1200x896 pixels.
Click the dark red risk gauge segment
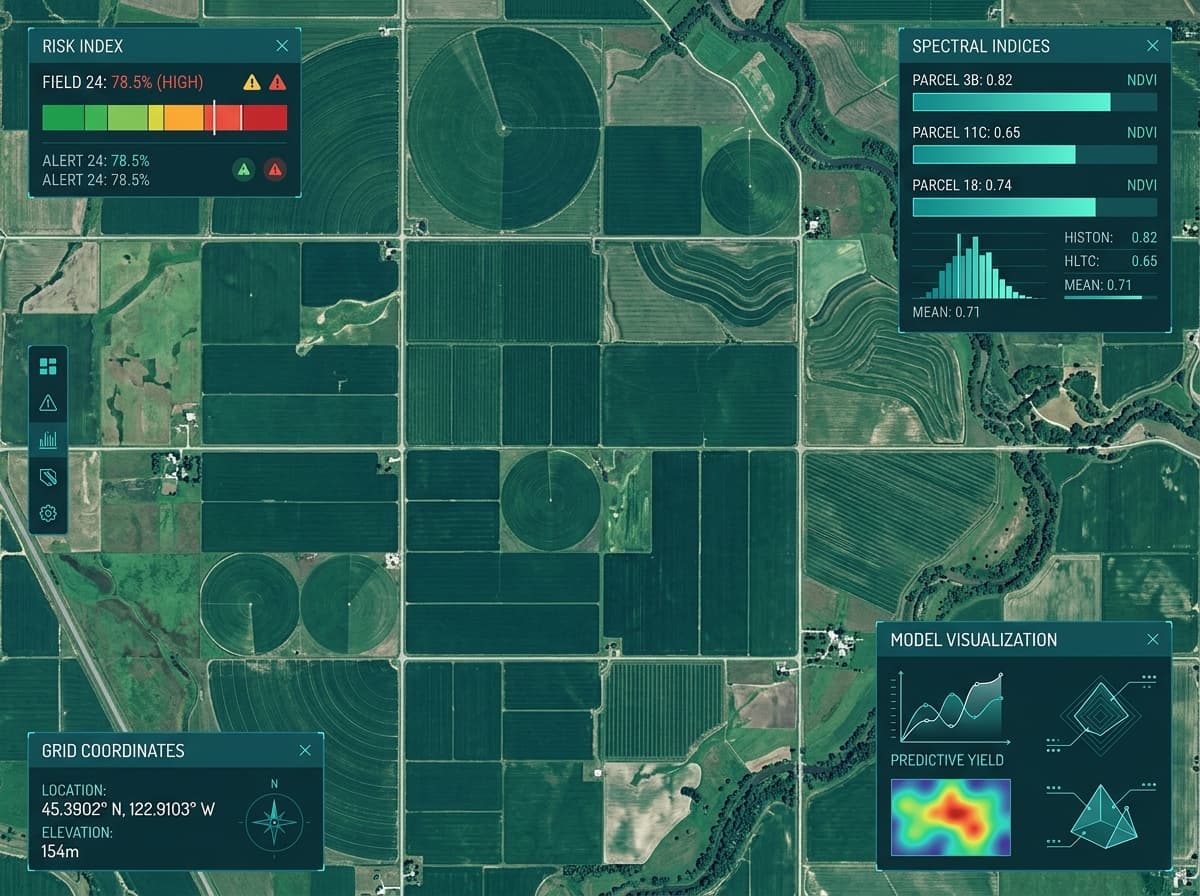(x=264, y=118)
